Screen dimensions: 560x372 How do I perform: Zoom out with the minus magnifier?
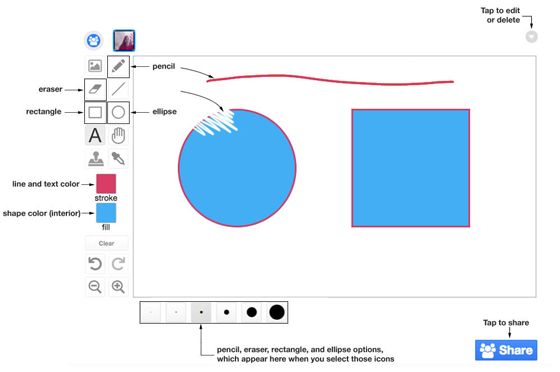[x=95, y=287]
